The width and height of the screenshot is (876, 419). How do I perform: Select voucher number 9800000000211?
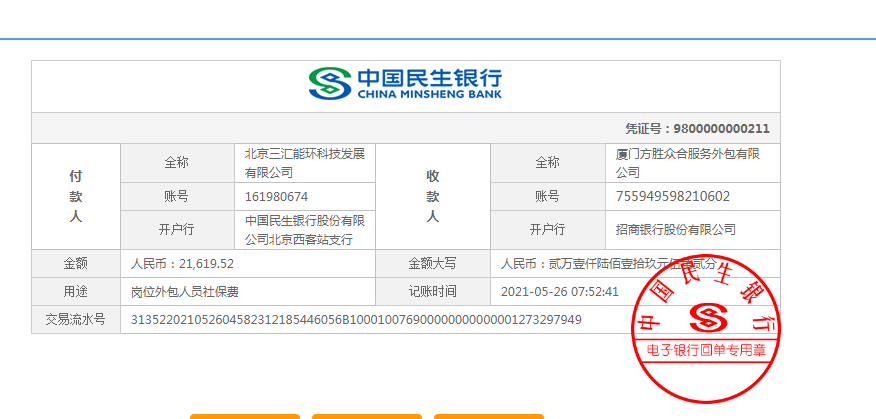(x=721, y=129)
